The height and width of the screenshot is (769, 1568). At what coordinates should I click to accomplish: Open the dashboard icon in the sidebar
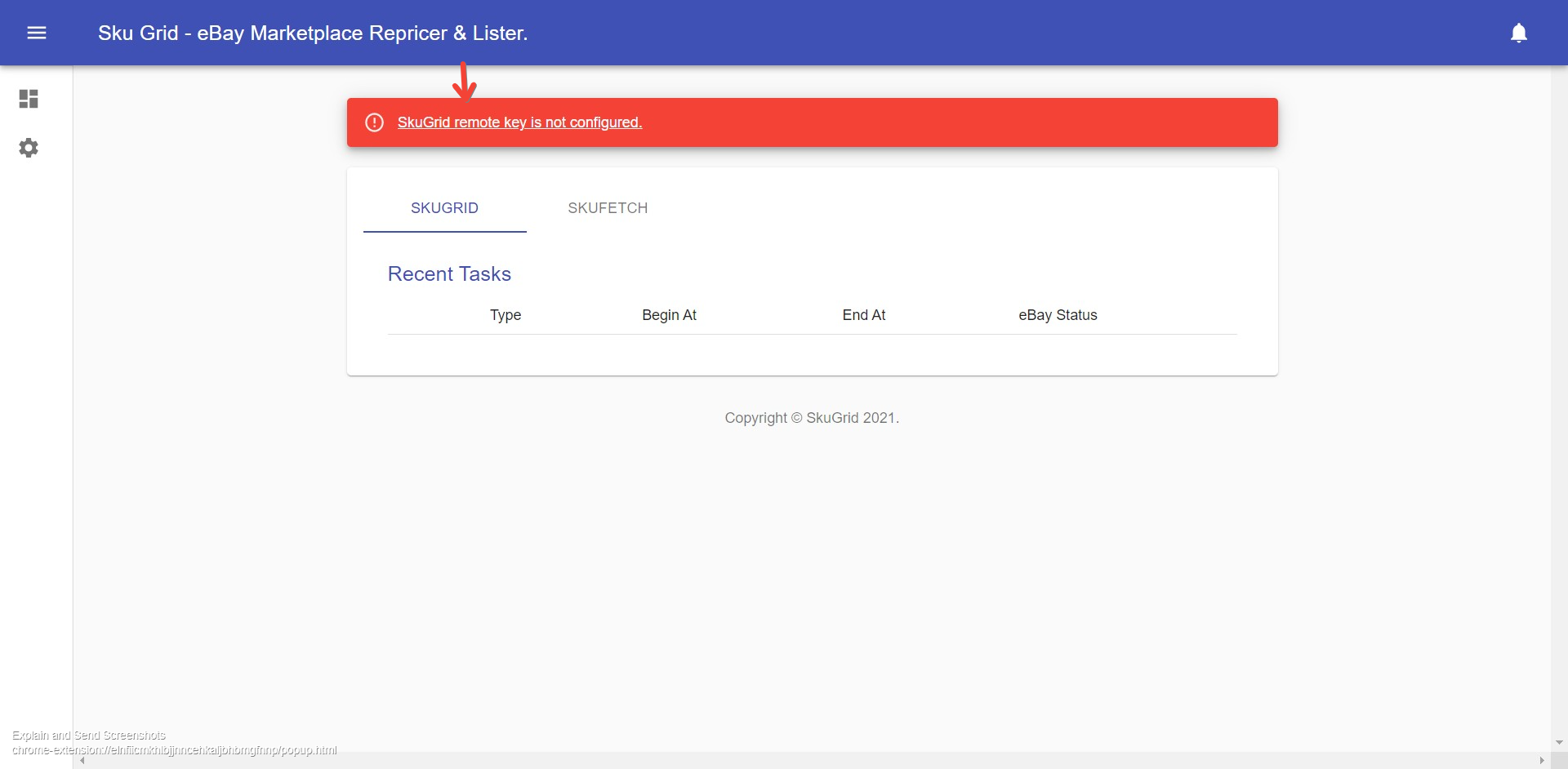point(29,99)
